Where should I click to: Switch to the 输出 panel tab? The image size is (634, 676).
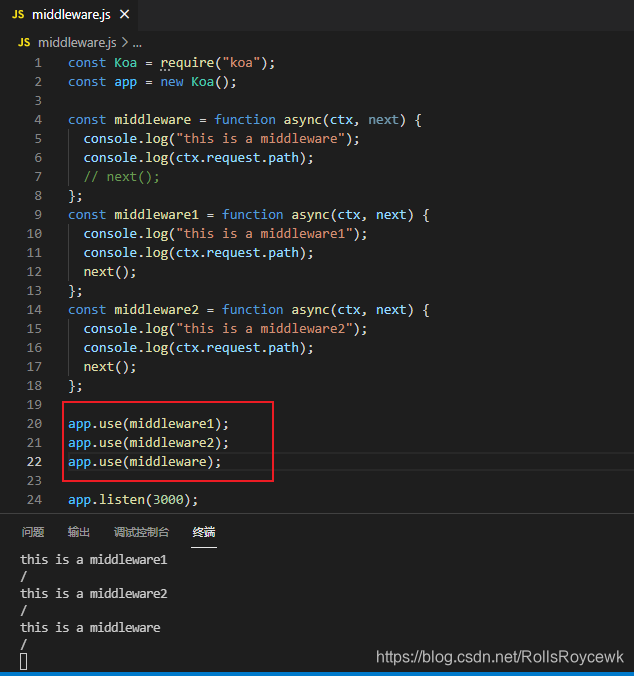point(78,532)
